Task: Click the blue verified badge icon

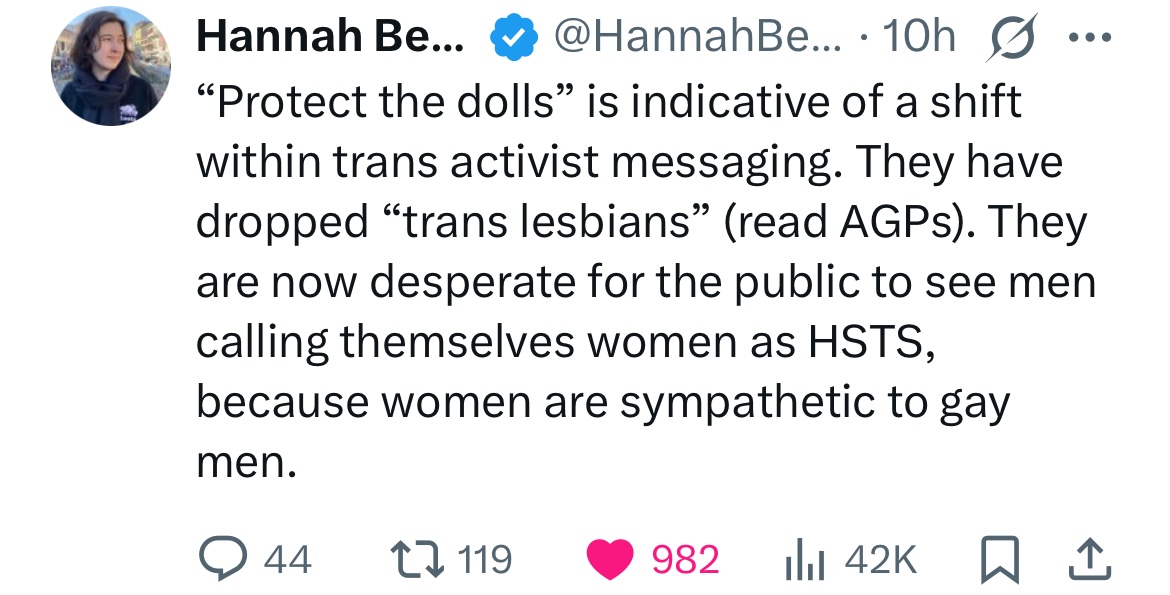Action: click(x=513, y=37)
